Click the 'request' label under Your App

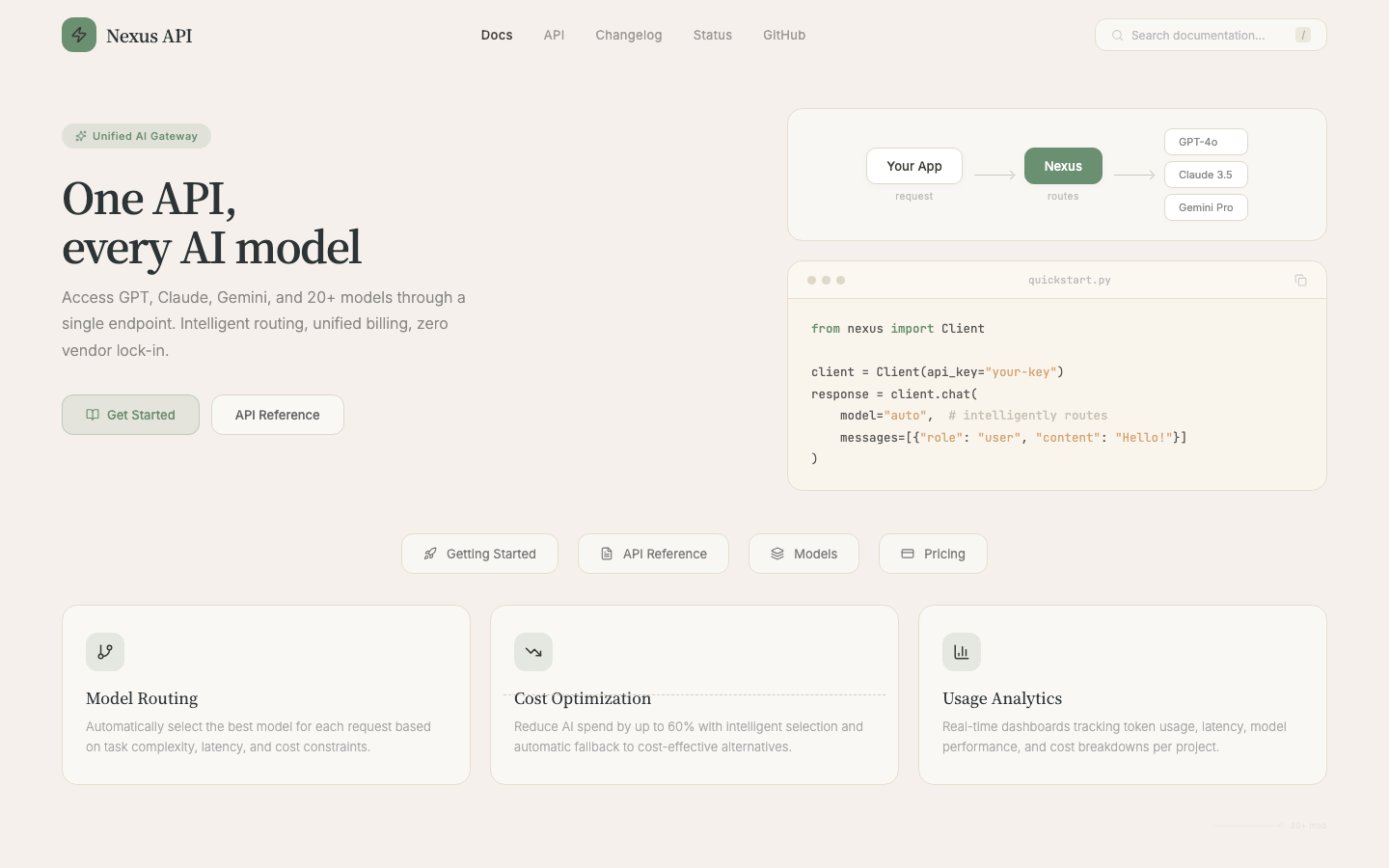coord(914,196)
